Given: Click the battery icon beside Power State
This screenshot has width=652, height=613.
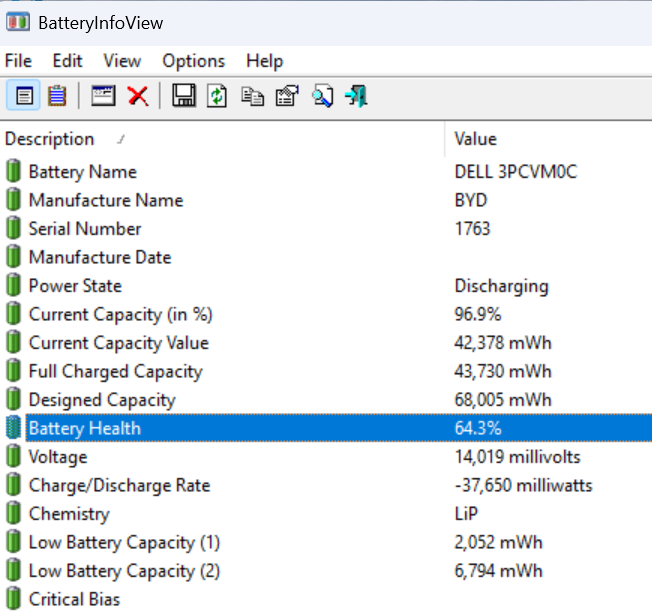Looking at the screenshot, I should point(13,285).
